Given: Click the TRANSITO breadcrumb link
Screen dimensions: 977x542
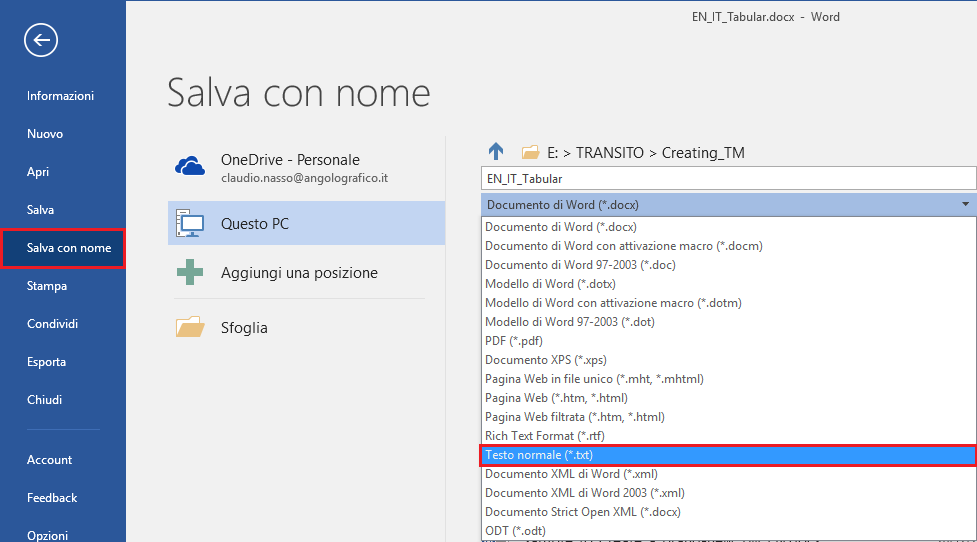Looking at the screenshot, I should tap(609, 153).
